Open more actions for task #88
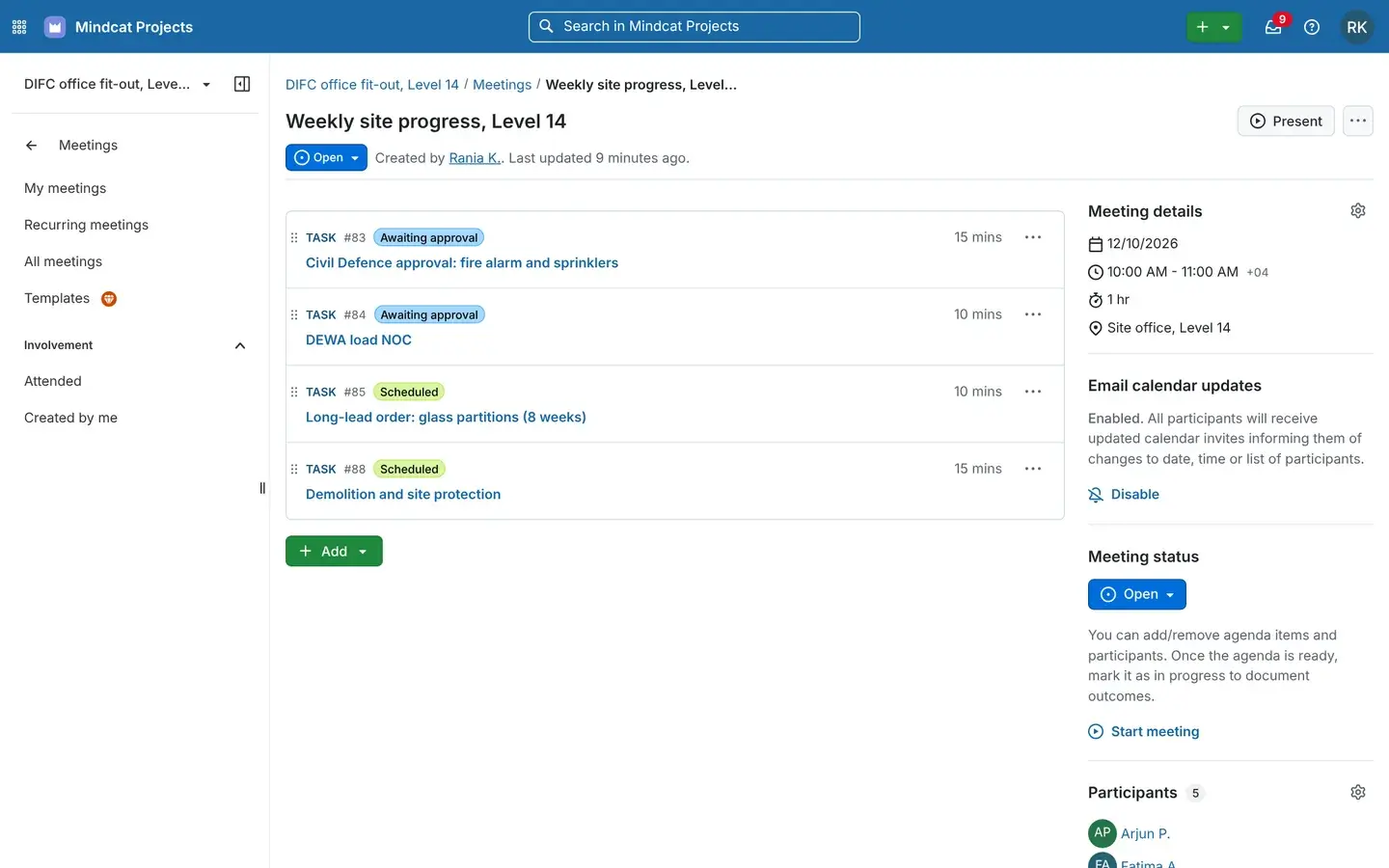 coord(1033,469)
